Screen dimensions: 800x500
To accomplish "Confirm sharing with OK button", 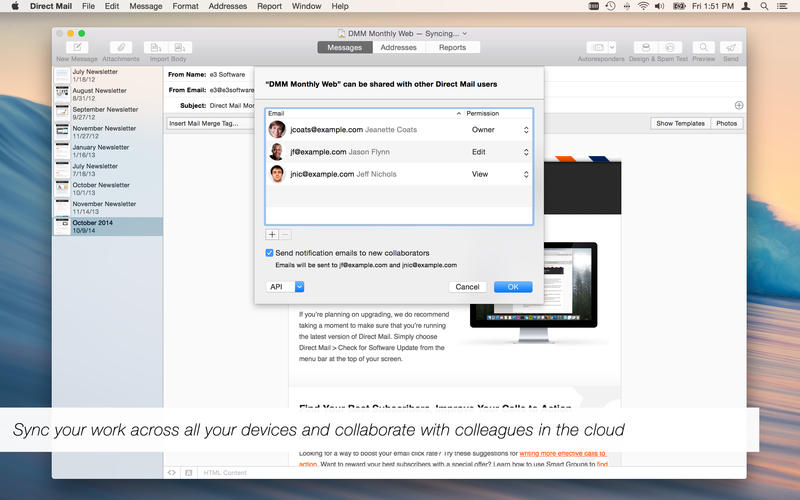I will pyautogui.click(x=513, y=287).
